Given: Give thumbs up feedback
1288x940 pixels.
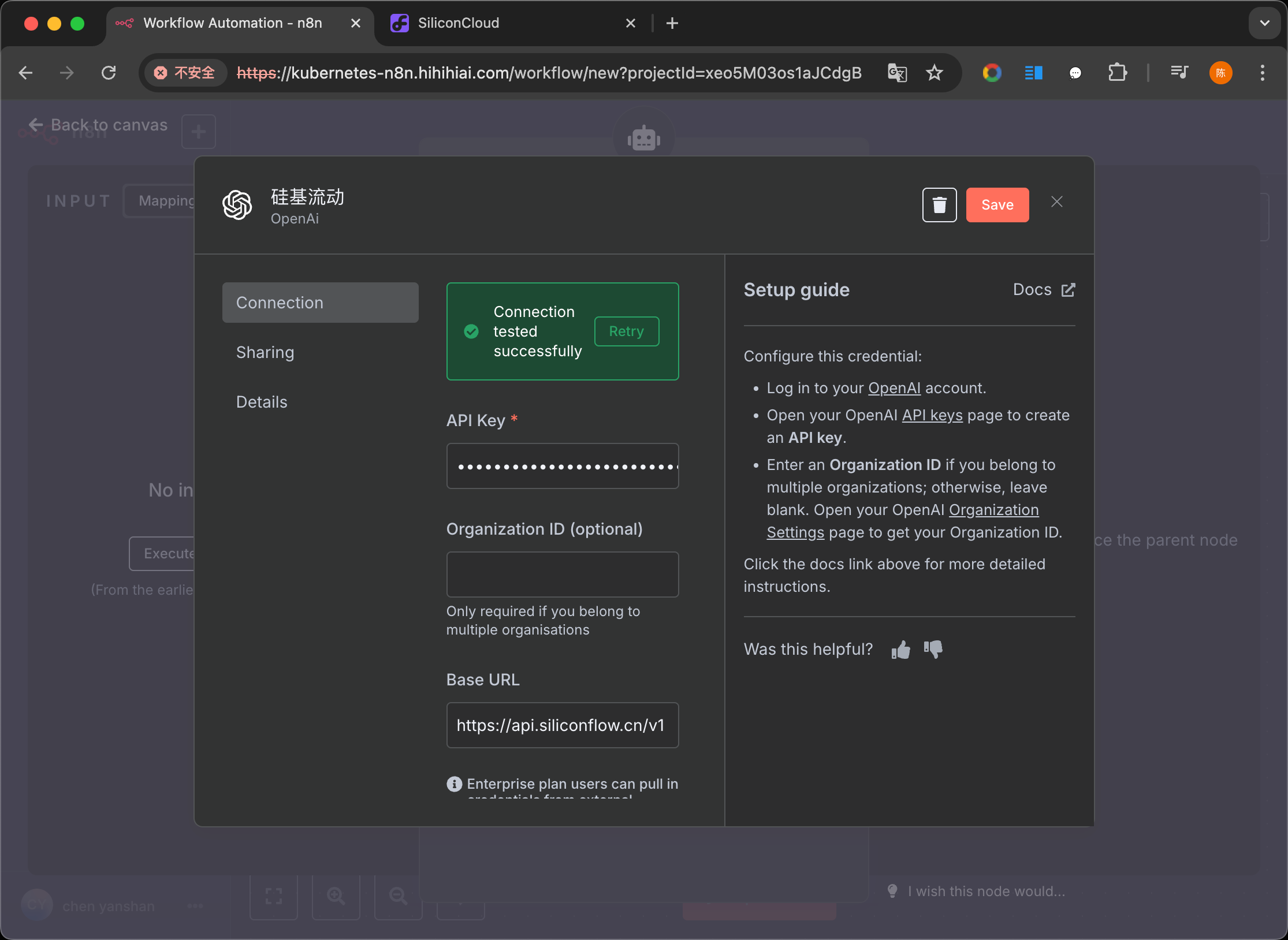Looking at the screenshot, I should (900, 650).
